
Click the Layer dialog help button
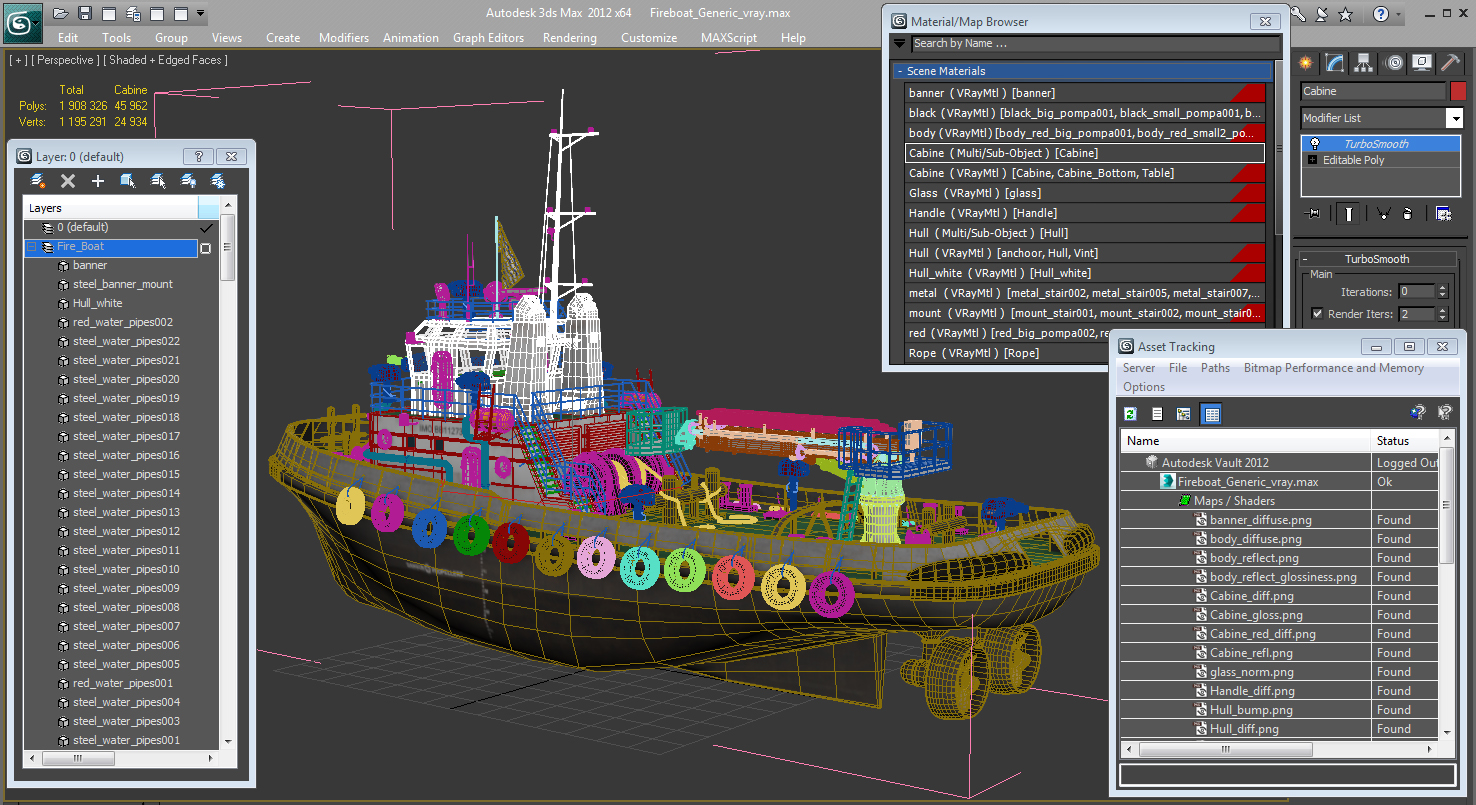pos(198,156)
